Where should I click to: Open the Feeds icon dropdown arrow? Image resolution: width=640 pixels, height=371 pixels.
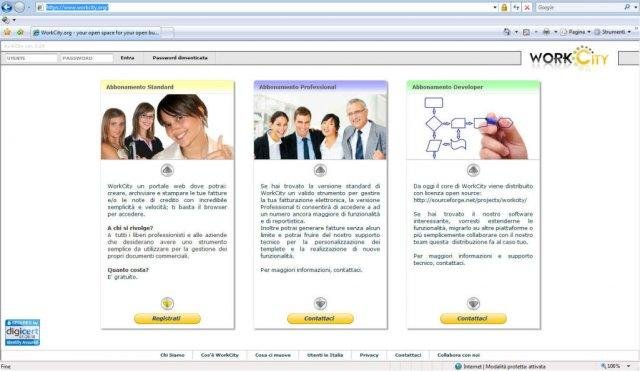(x=536, y=32)
